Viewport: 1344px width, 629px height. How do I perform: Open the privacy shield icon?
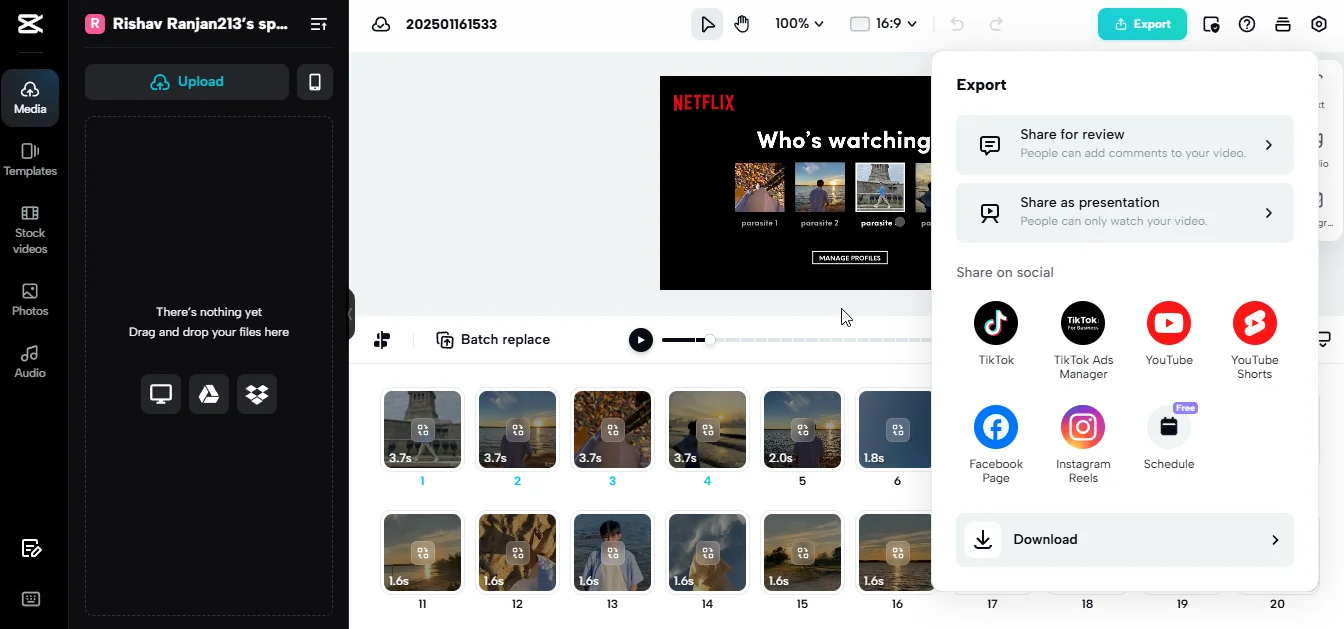1211,24
